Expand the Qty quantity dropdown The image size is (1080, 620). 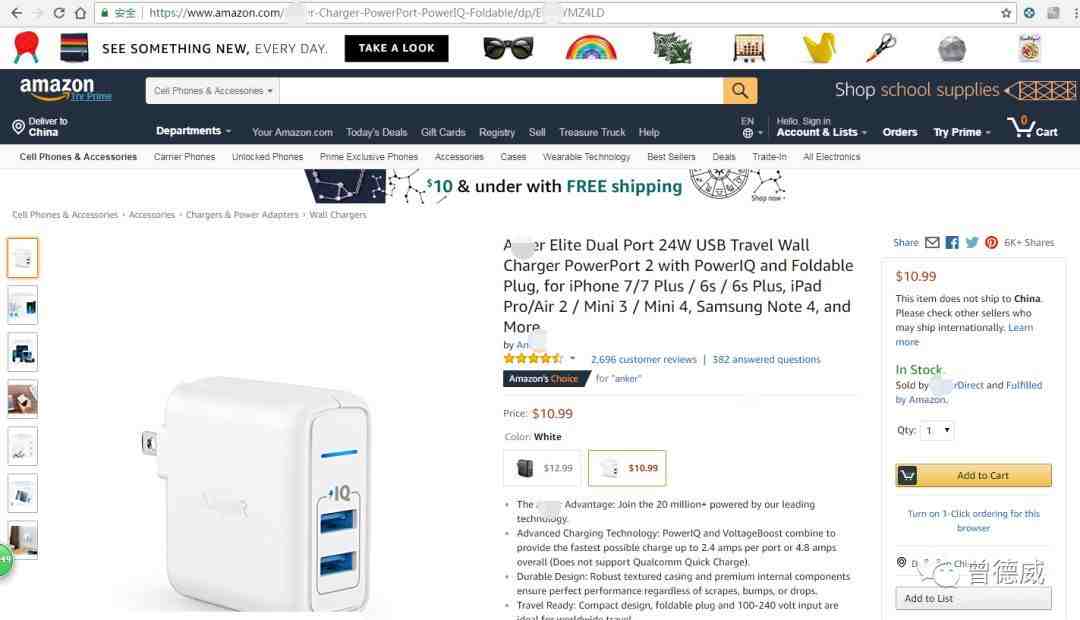point(937,431)
